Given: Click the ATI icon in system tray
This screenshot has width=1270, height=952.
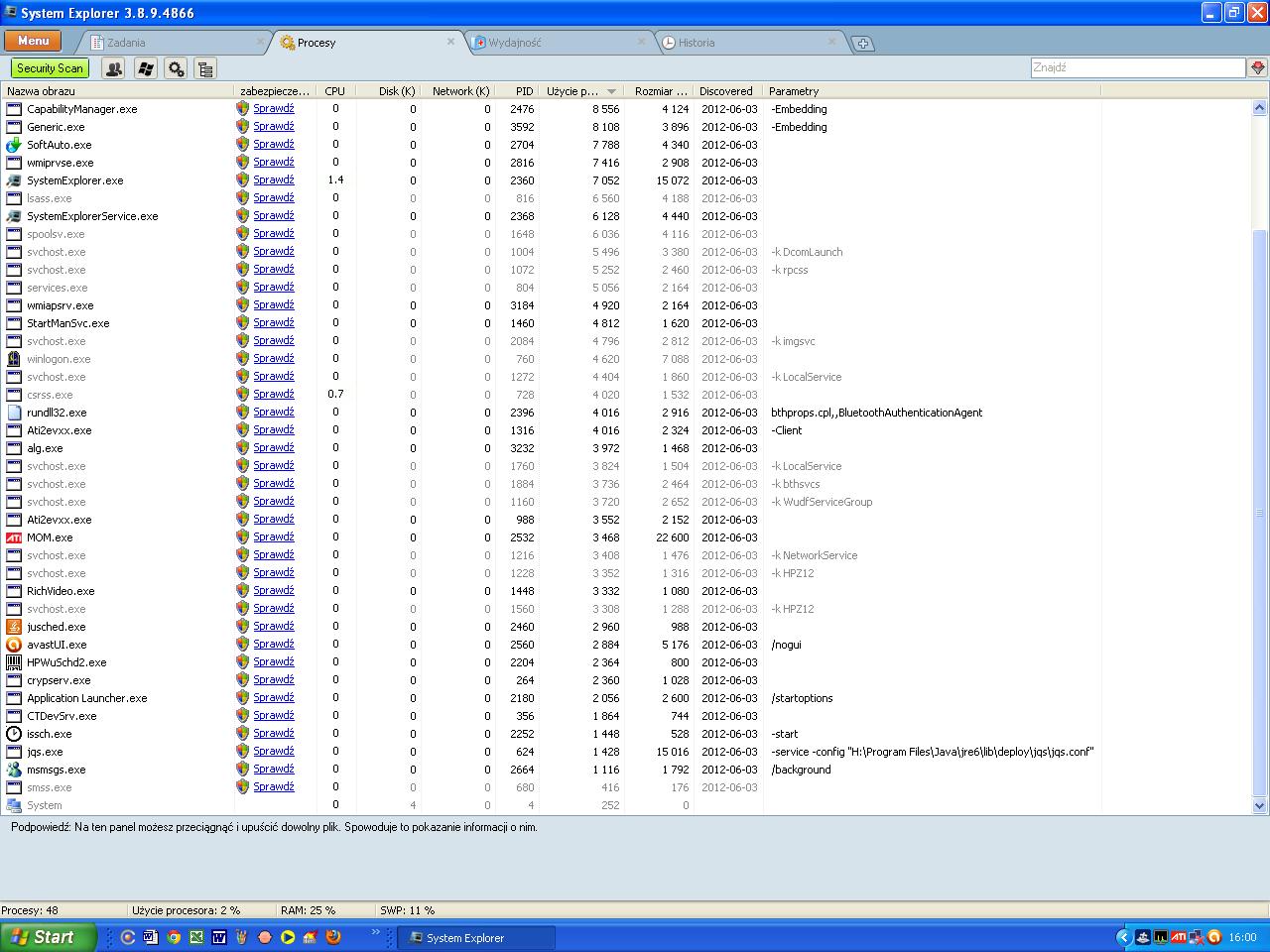Looking at the screenshot, I should point(1179,937).
